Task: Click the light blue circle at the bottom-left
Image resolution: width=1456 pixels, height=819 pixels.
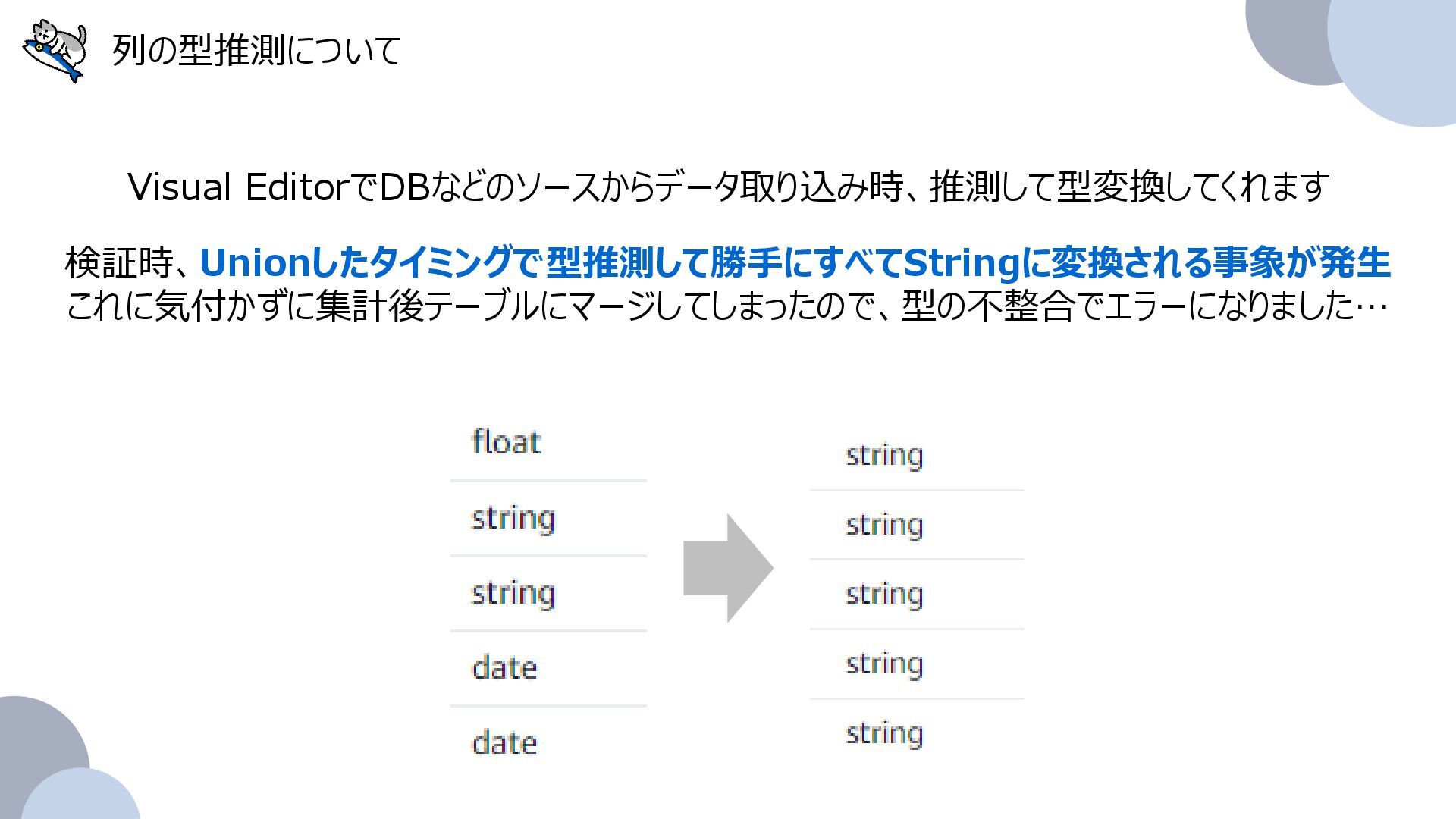Action: coord(83,796)
